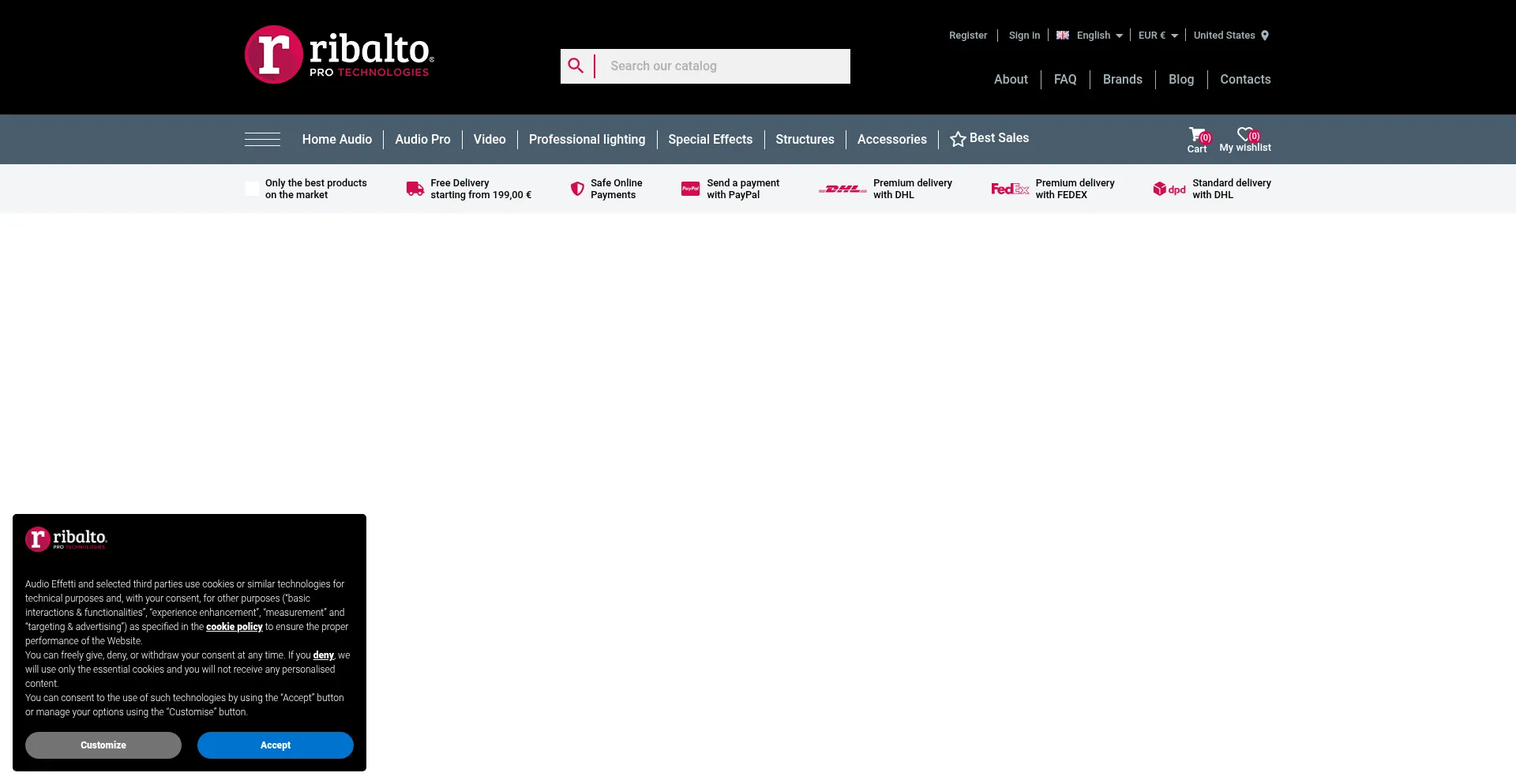The height and width of the screenshot is (784, 1516).
Task: Accept cookies with the blue Accept button
Action: (x=275, y=745)
